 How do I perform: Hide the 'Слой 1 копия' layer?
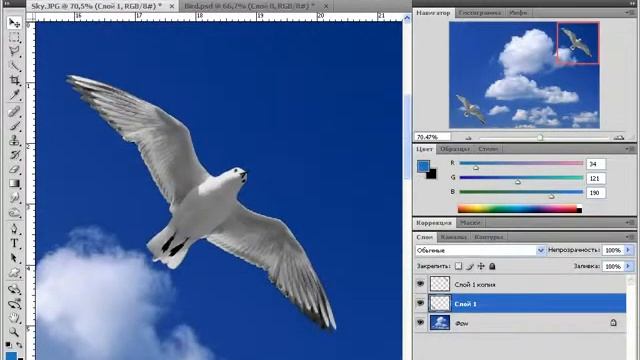(x=420, y=284)
